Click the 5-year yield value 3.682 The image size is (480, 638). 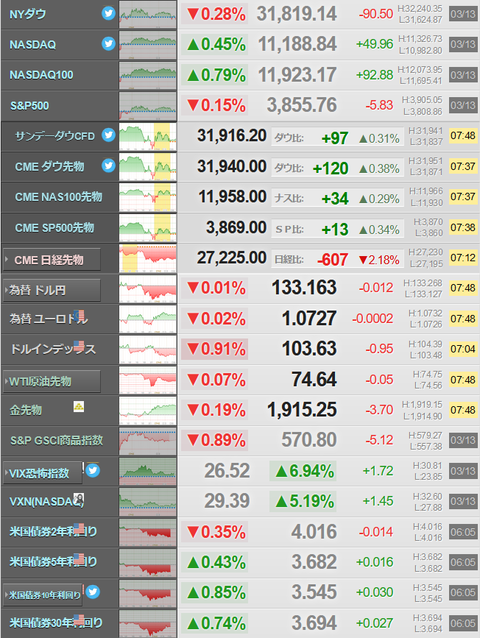pos(314,562)
